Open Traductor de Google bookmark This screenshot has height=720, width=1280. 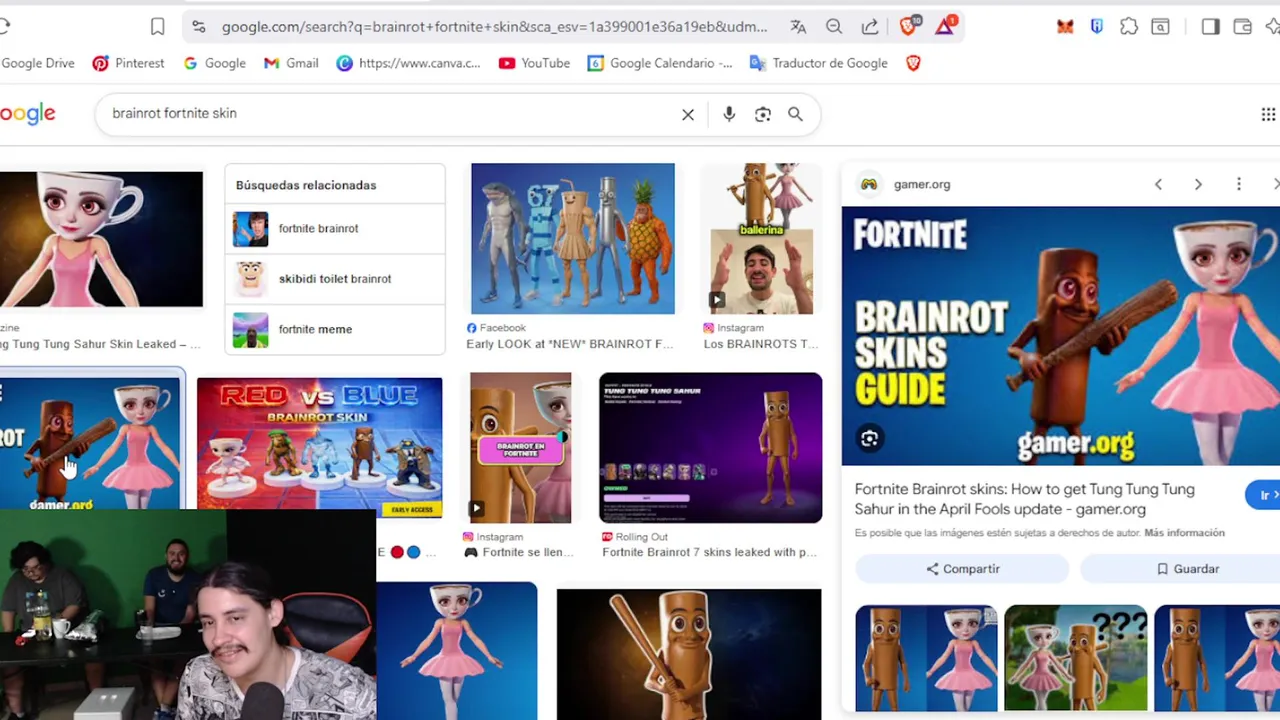point(819,63)
